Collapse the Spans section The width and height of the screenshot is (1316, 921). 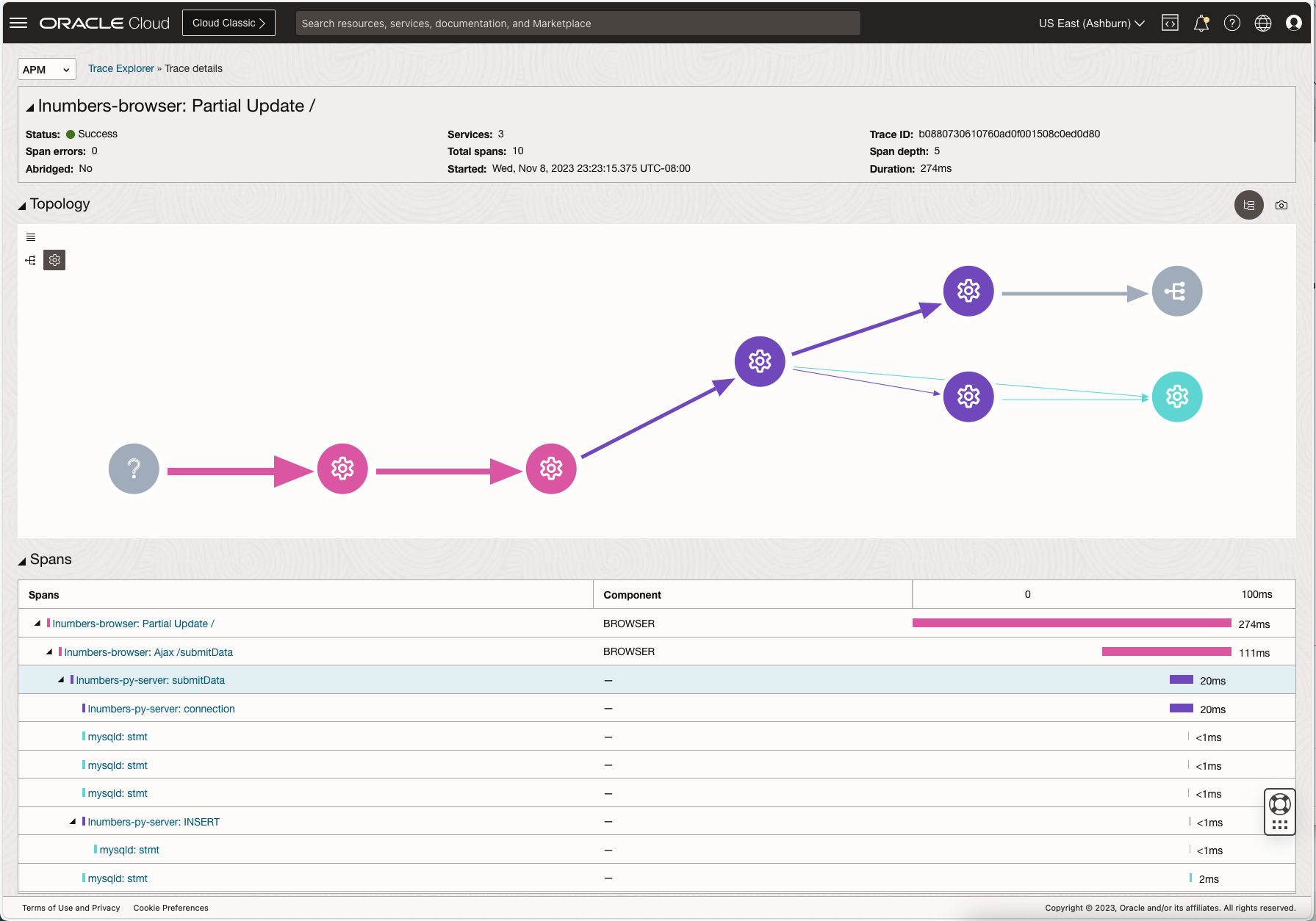(23, 559)
